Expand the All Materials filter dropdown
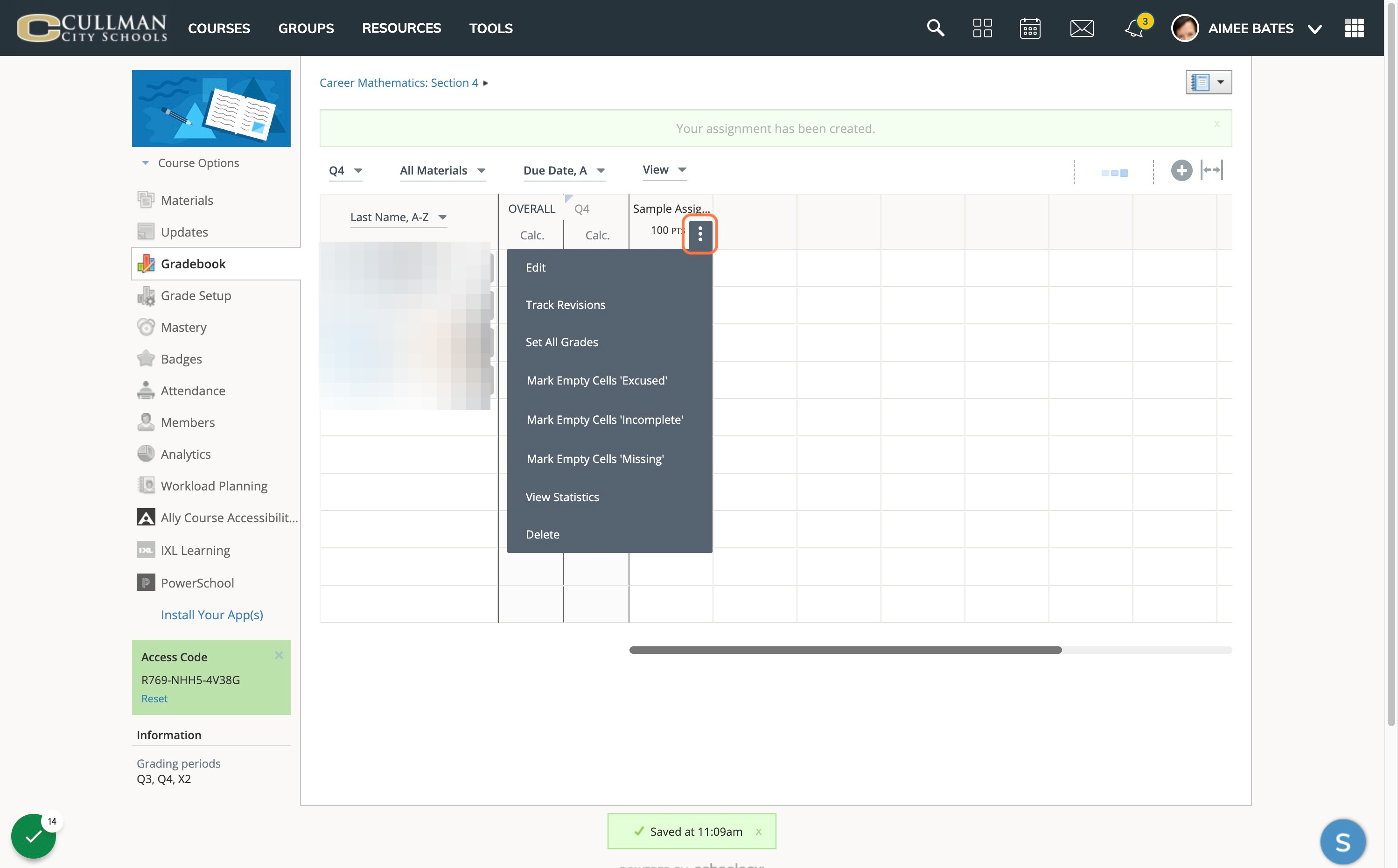The width and height of the screenshot is (1398, 868). click(x=442, y=170)
